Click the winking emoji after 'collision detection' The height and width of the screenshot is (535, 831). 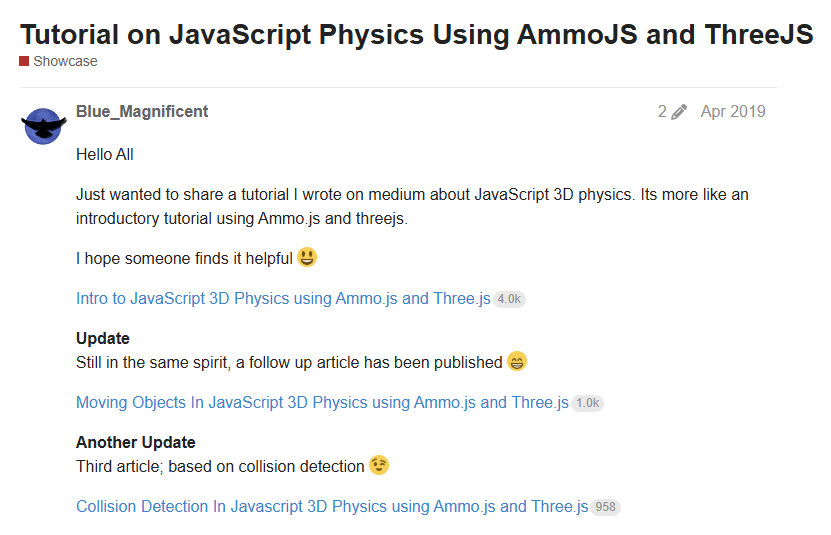pos(379,465)
